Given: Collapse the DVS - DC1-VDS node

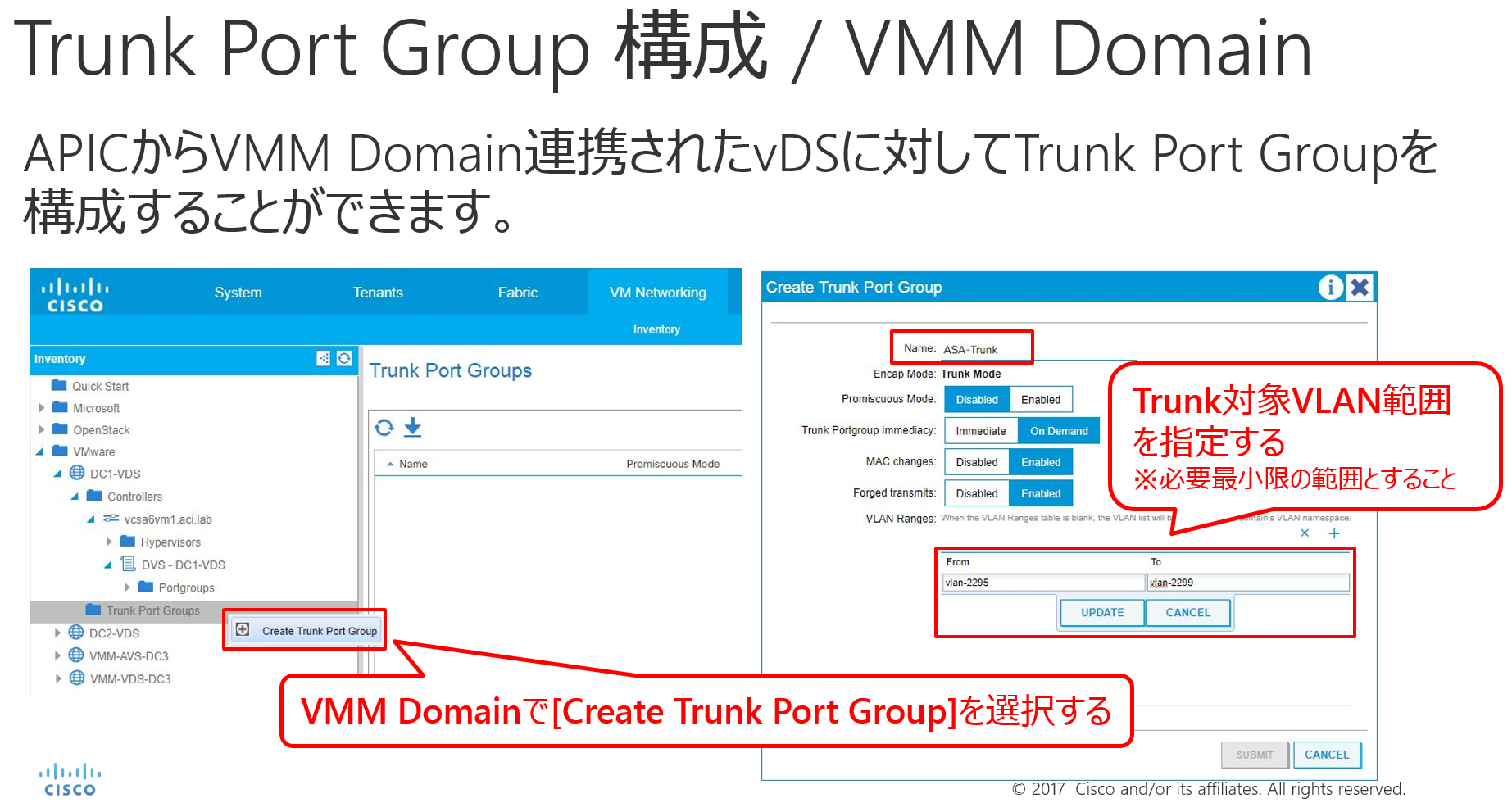Looking at the screenshot, I should [x=108, y=565].
